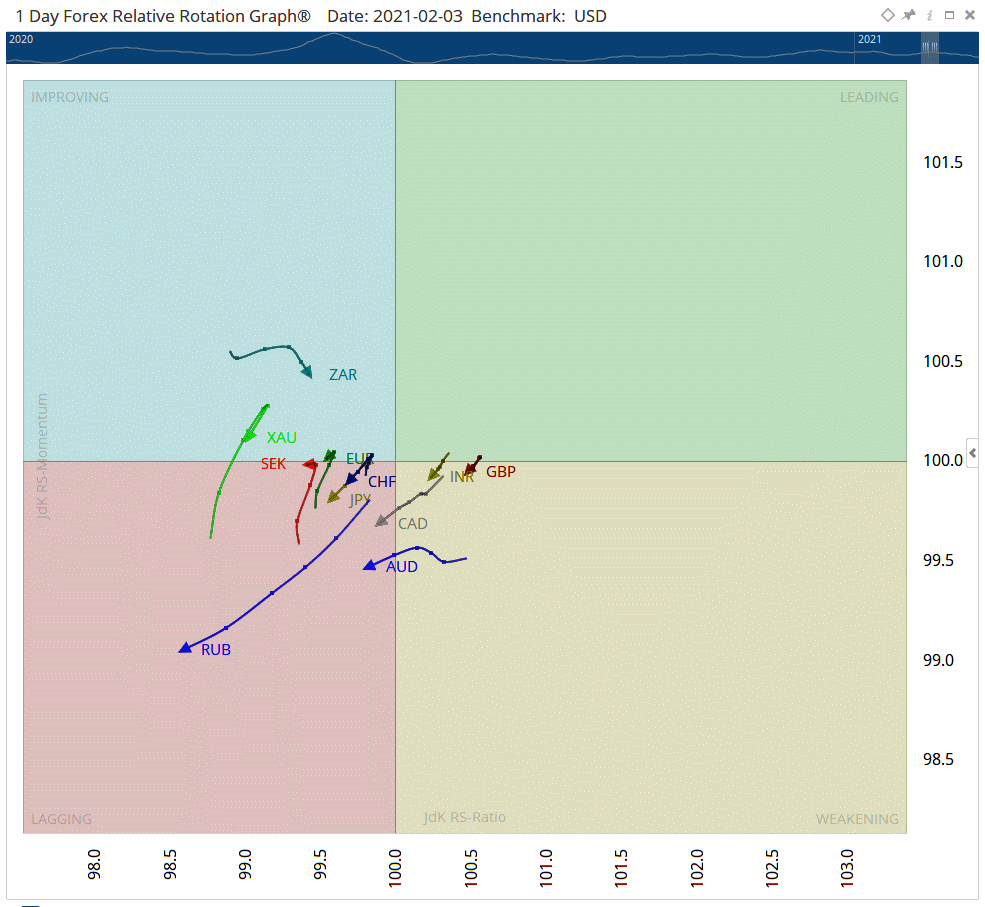Click the 98.5 momentum axis value

[x=938, y=759]
